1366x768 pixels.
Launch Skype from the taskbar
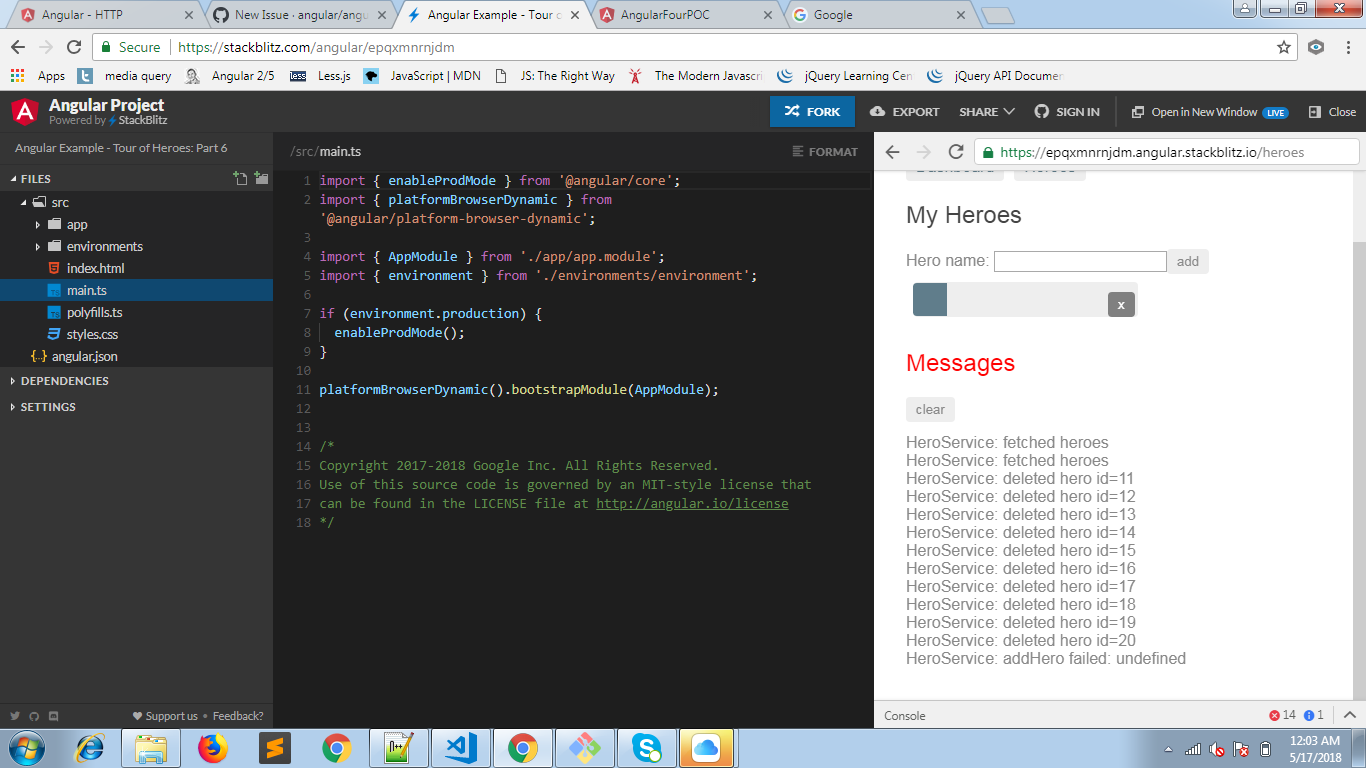pyautogui.click(x=646, y=746)
